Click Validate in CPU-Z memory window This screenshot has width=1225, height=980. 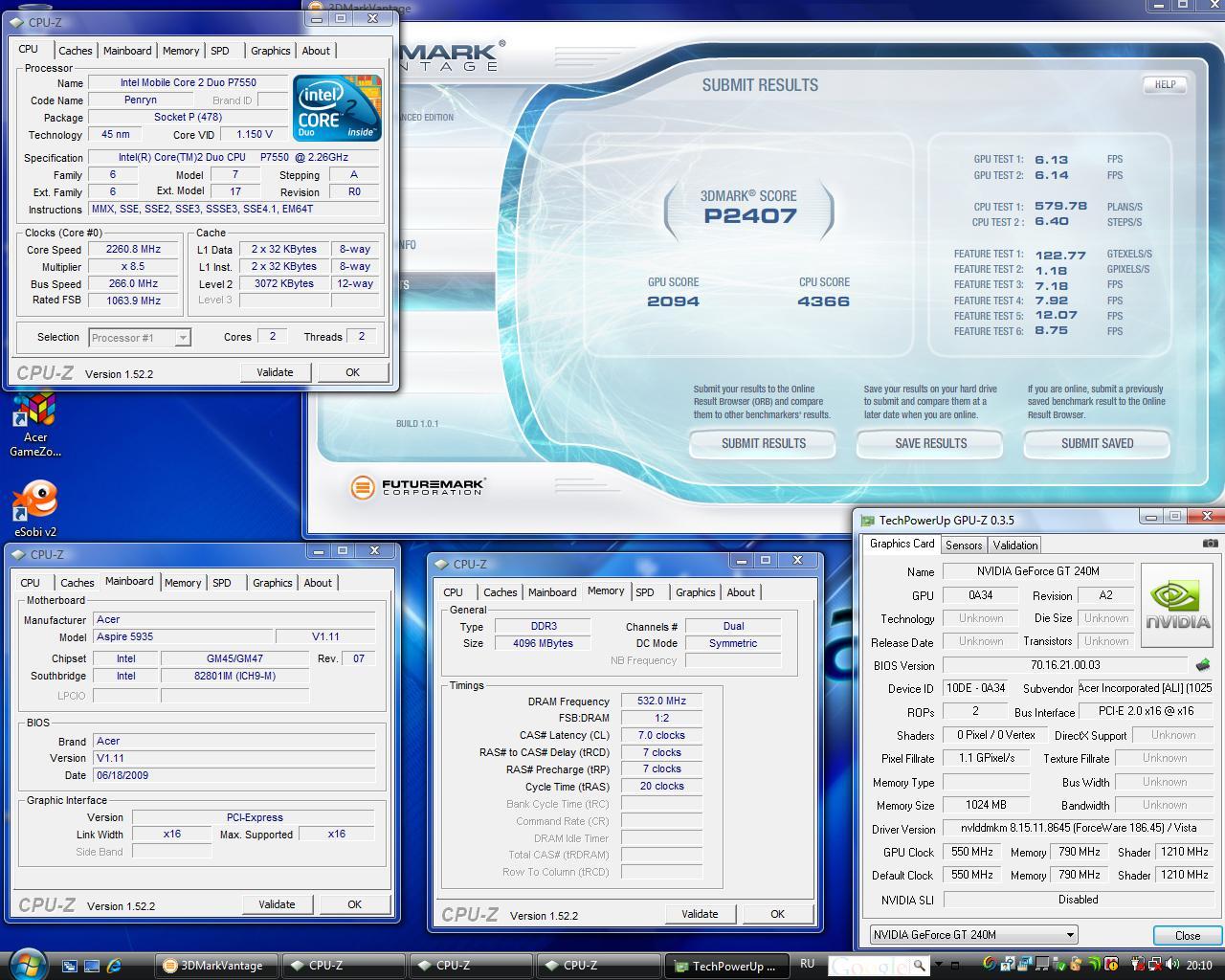(700, 914)
